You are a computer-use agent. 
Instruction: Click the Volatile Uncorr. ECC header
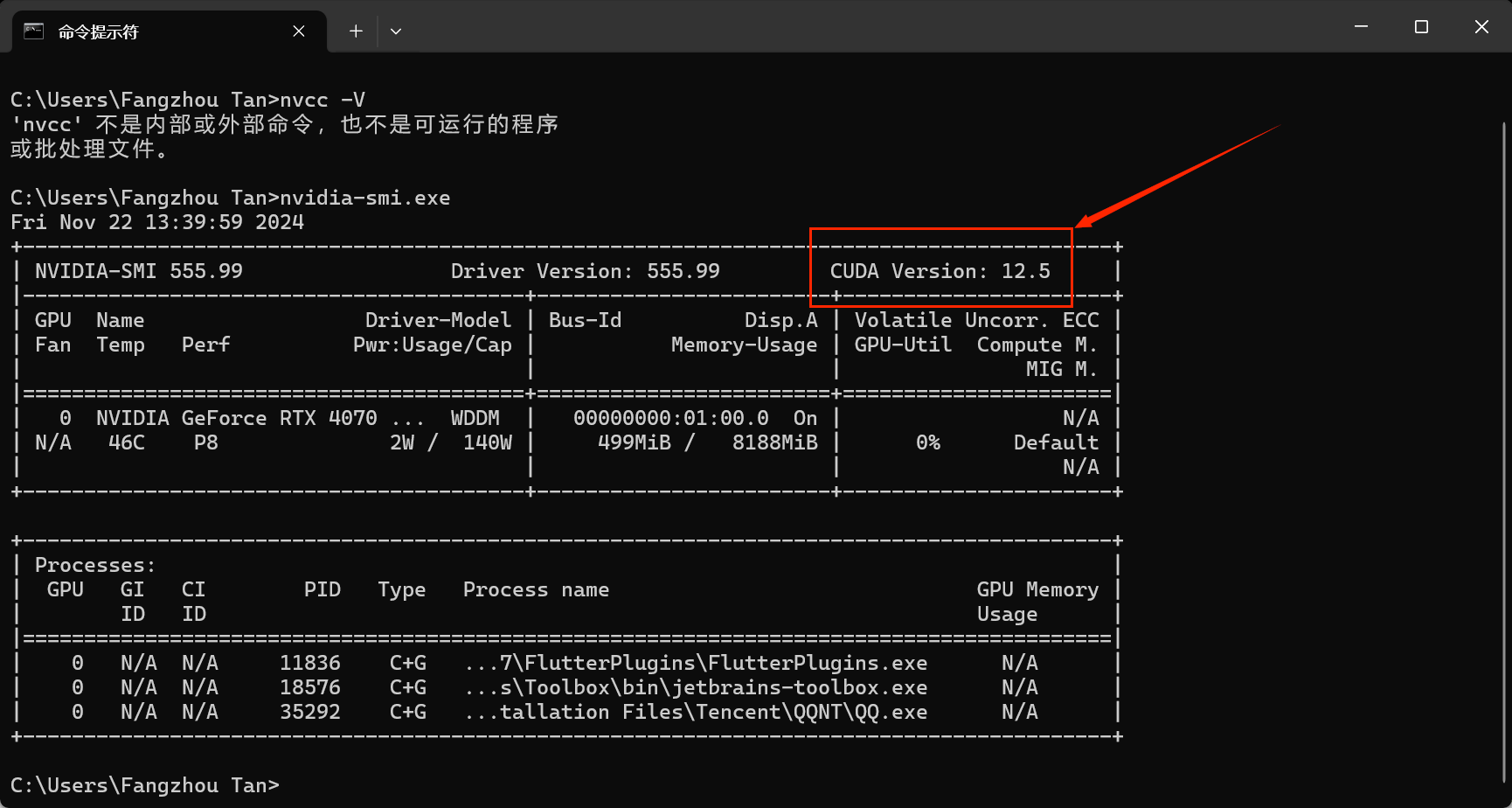point(977,320)
